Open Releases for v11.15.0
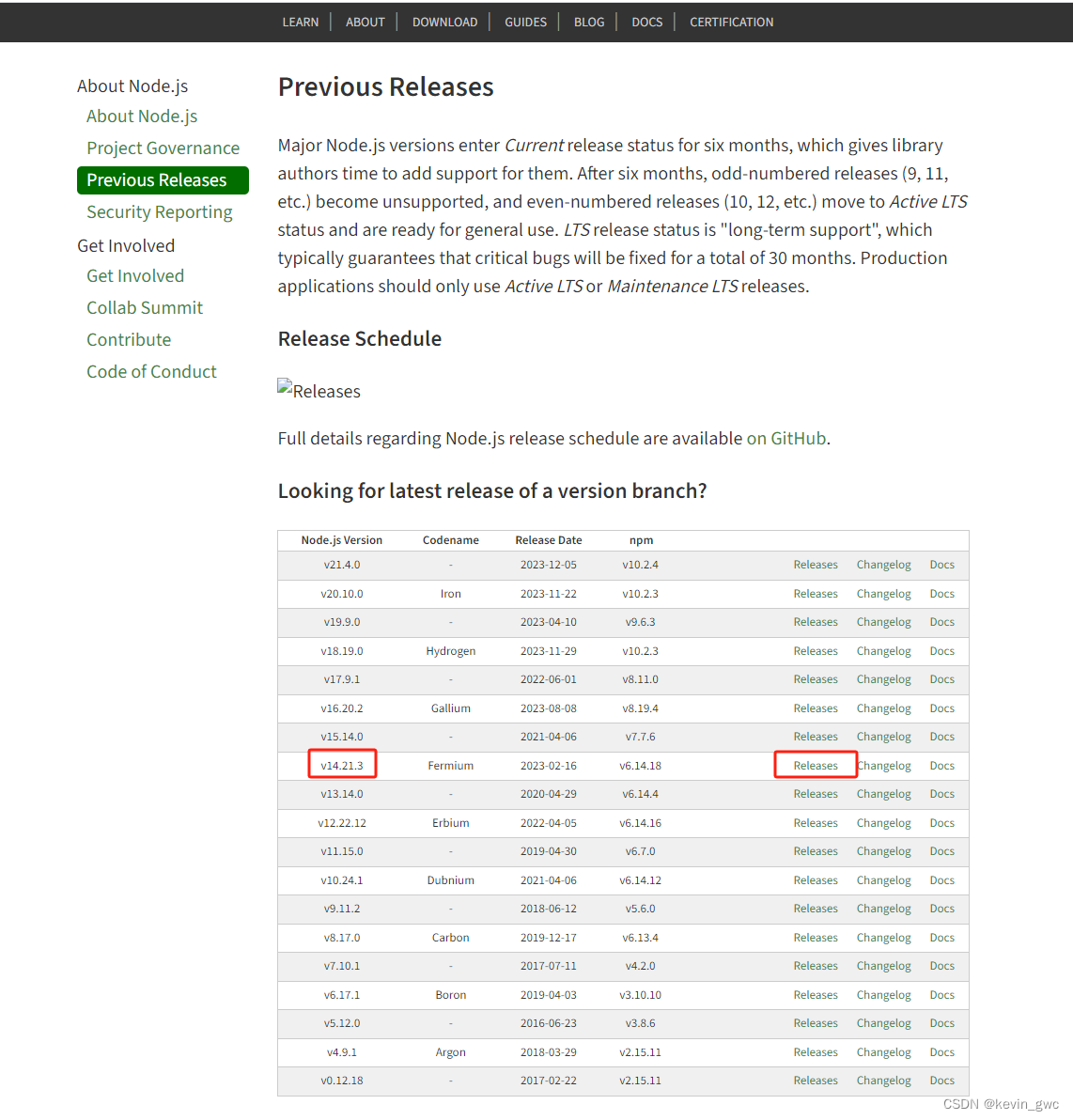Viewport: 1073px width, 1120px height. (x=816, y=851)
